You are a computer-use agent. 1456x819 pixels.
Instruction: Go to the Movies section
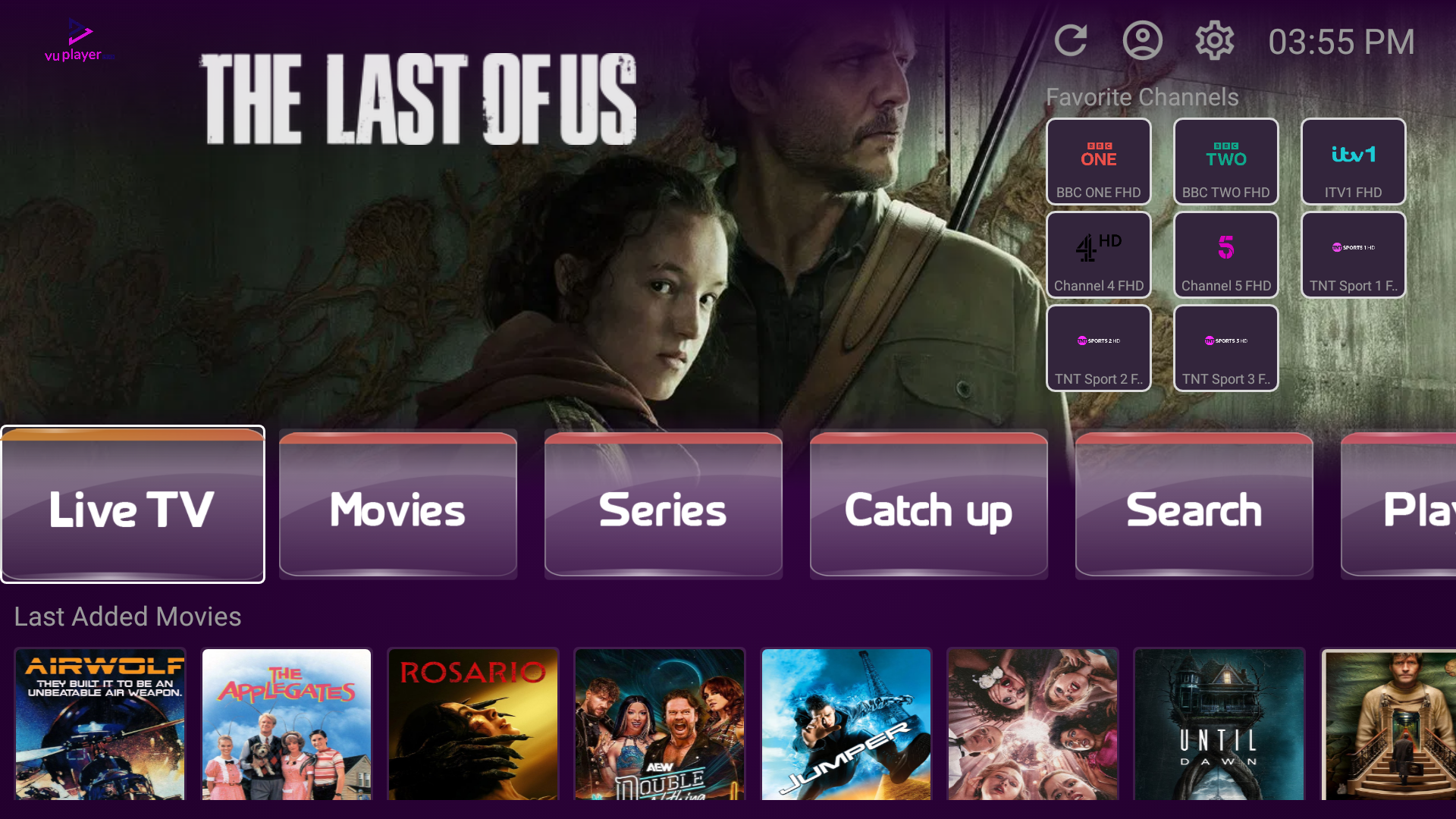[398, 504]
